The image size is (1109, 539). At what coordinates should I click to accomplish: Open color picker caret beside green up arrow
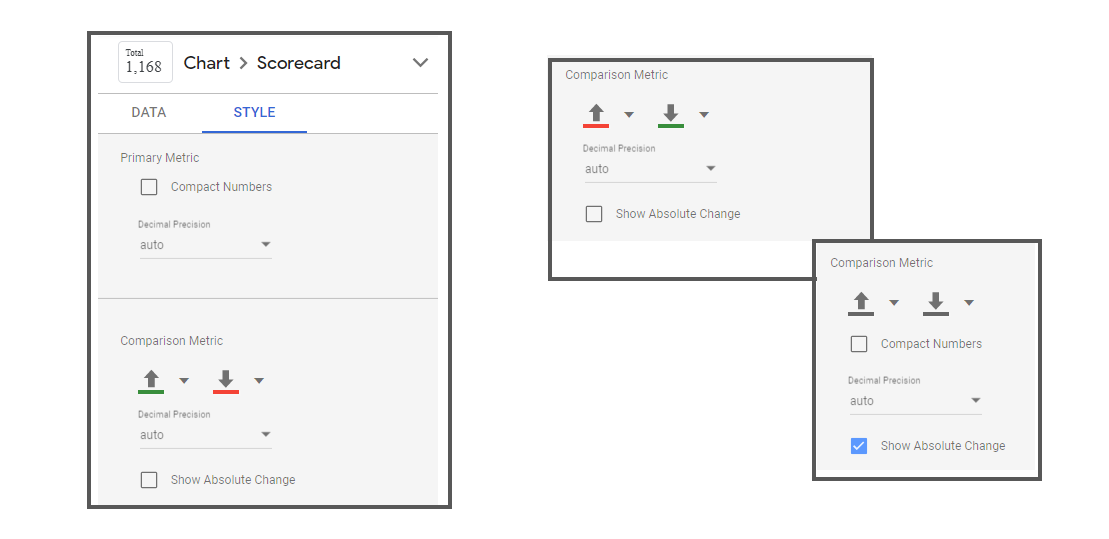coord(184,381)
